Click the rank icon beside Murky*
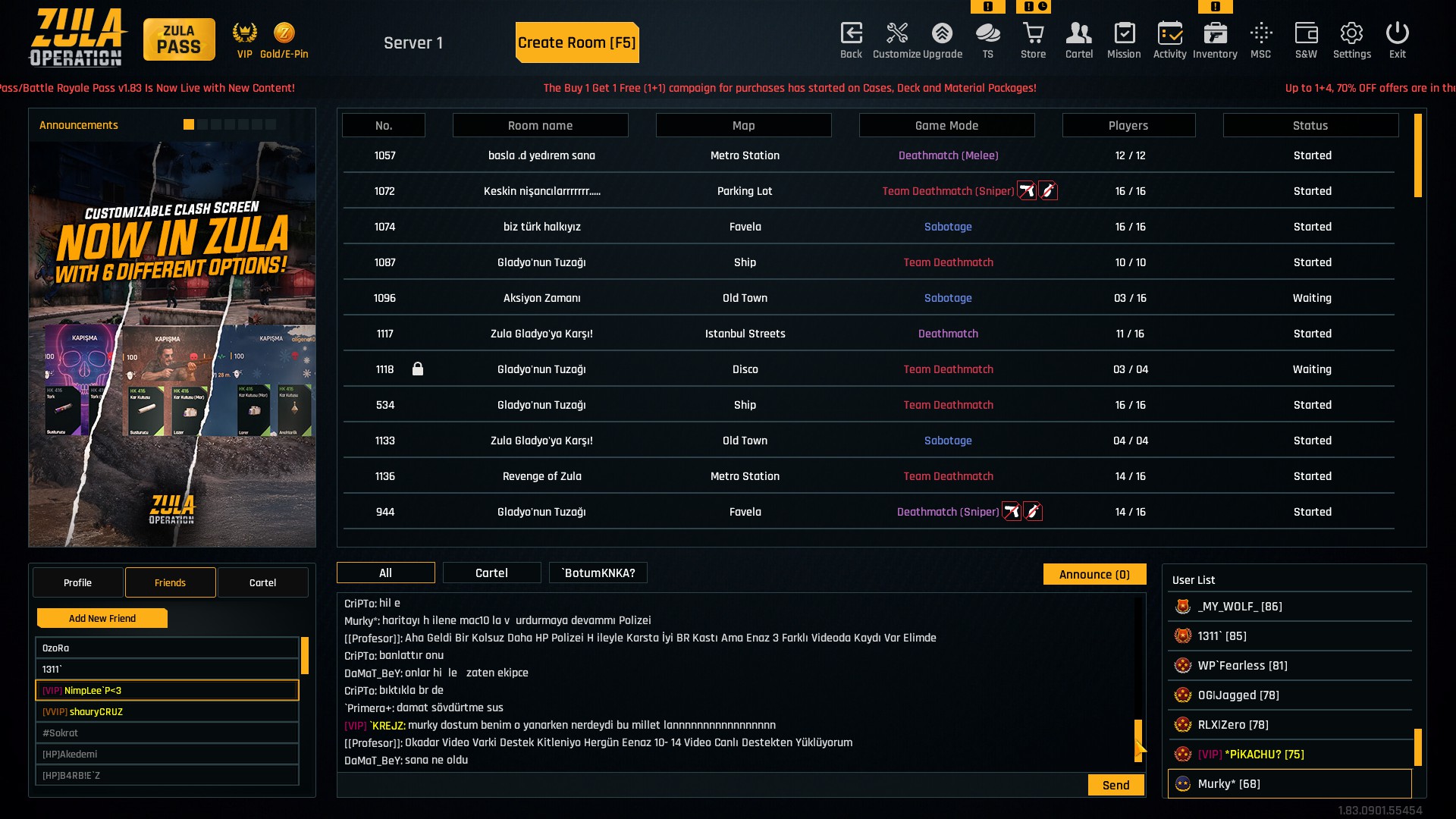Viewport: 1456px width, 819px height. (1183, 784)
